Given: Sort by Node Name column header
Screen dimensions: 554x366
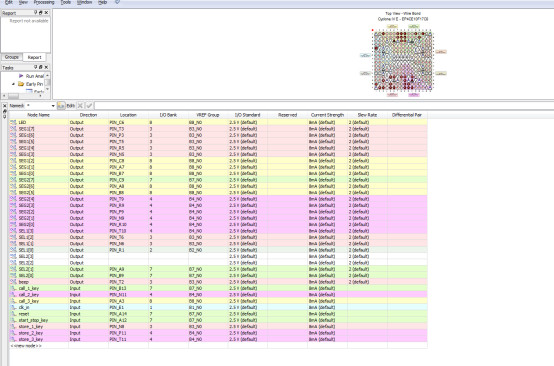Looking at the screenshot, I should [39, 115].
